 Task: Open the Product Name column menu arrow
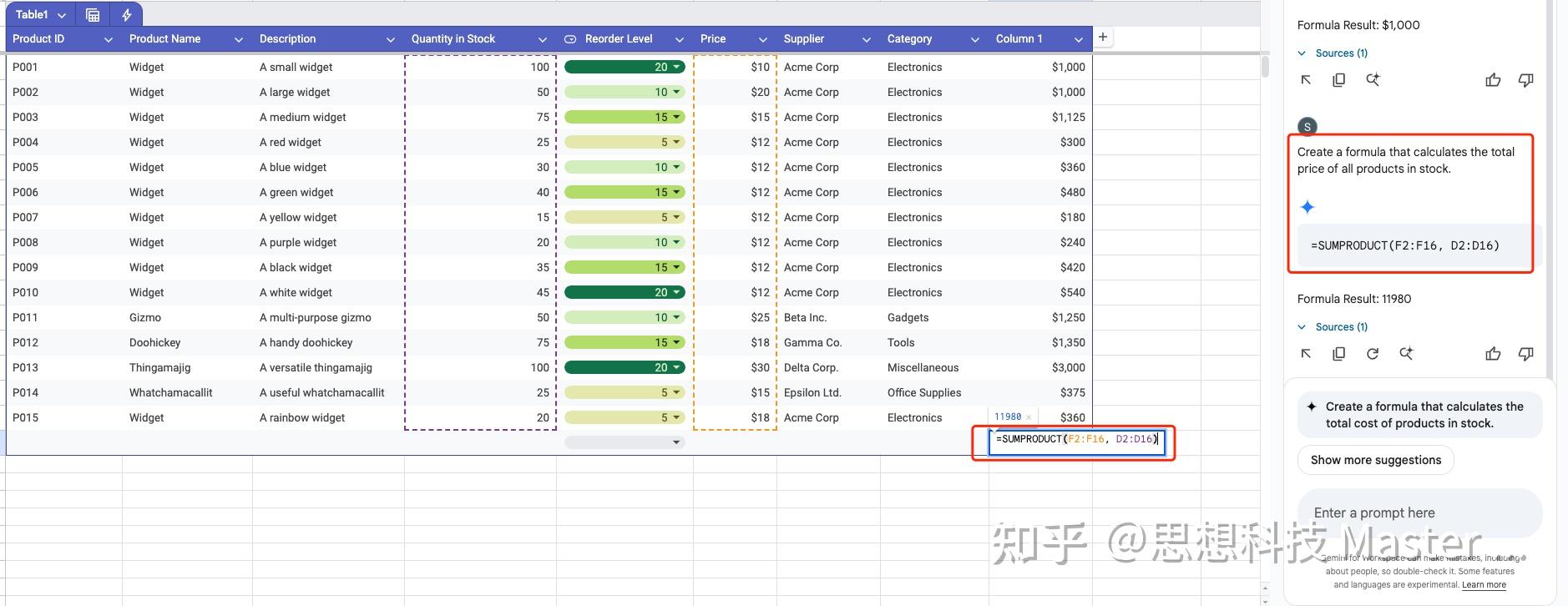coord(238,39)
